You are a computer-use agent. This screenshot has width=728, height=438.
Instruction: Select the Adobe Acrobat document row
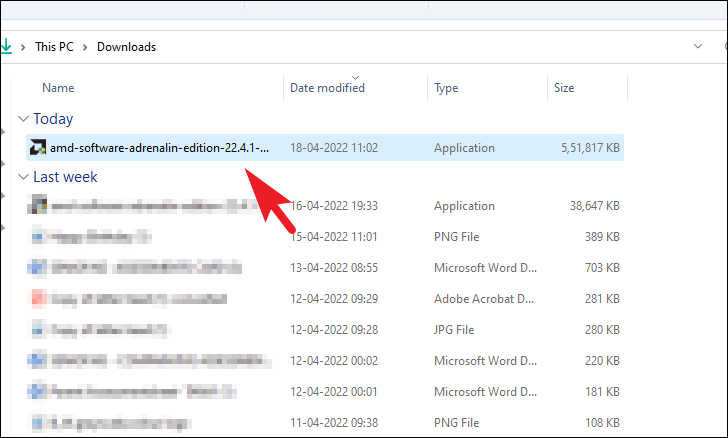coord(325,299)
